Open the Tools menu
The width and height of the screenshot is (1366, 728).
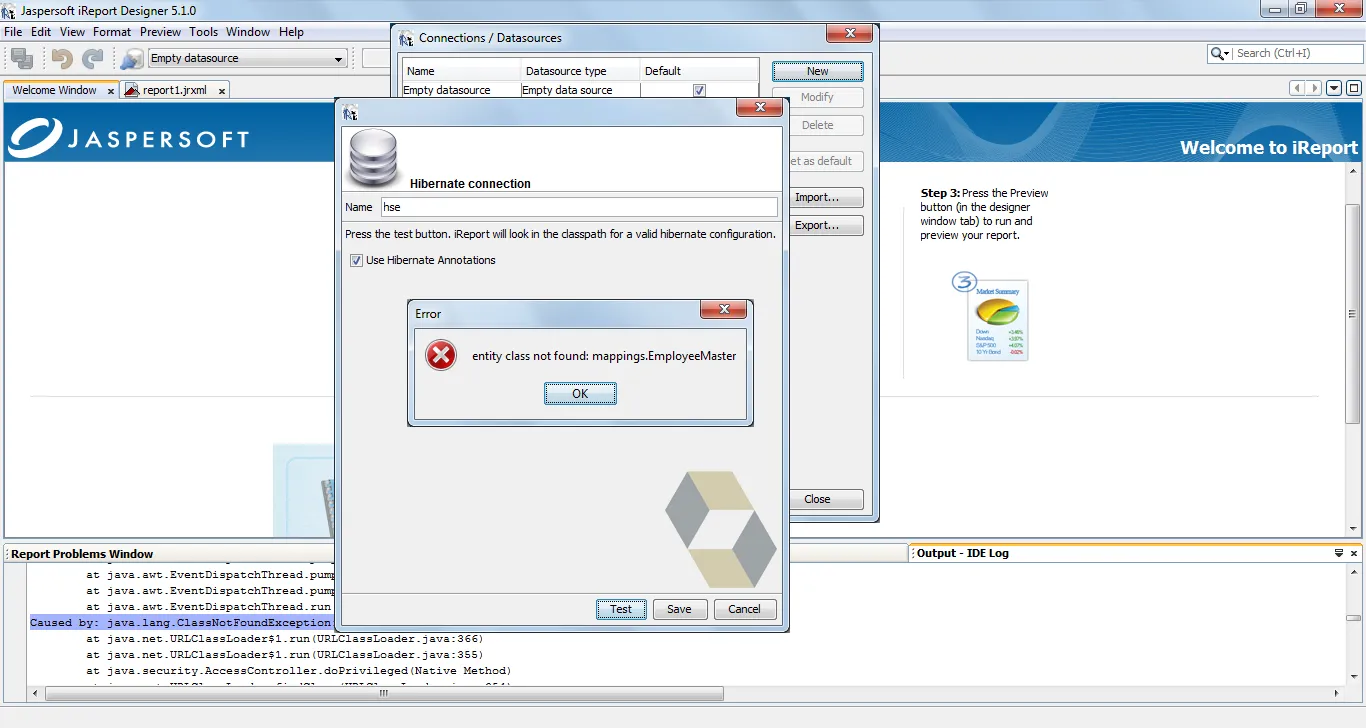click(203, 32)
